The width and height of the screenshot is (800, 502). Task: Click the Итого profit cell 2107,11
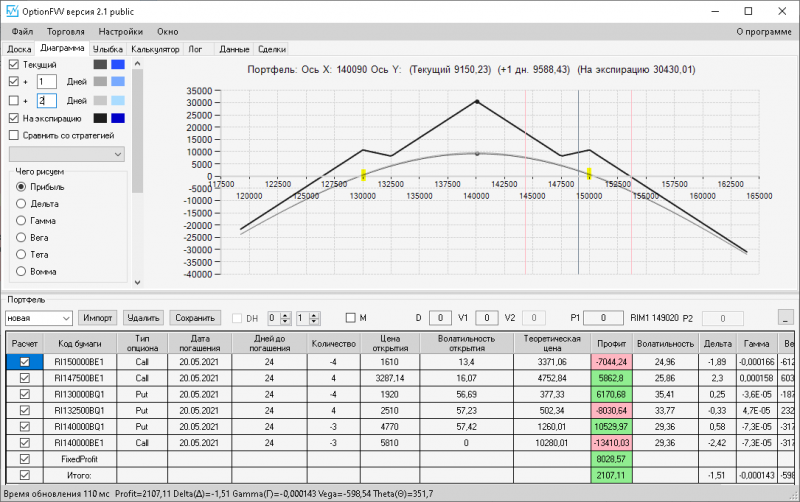611,475
